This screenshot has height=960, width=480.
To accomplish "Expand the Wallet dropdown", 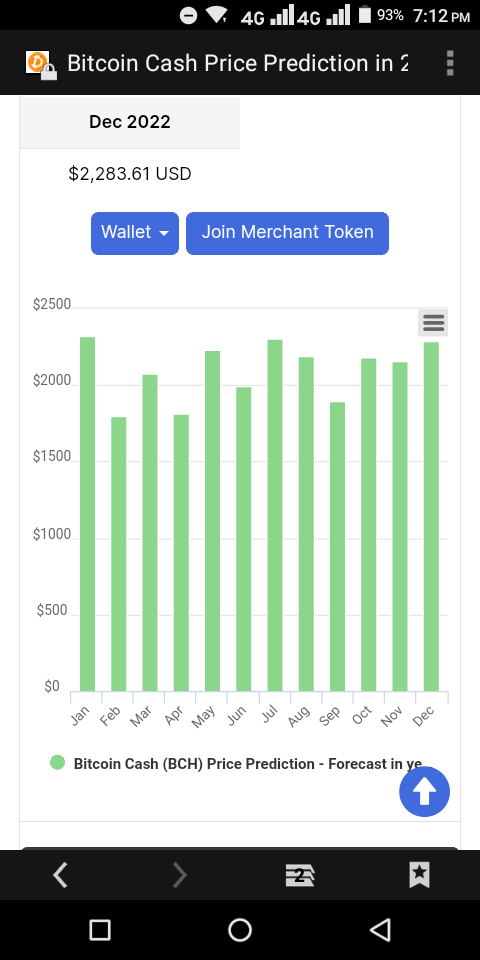I will pyautogui.click(x=135, y=233).
